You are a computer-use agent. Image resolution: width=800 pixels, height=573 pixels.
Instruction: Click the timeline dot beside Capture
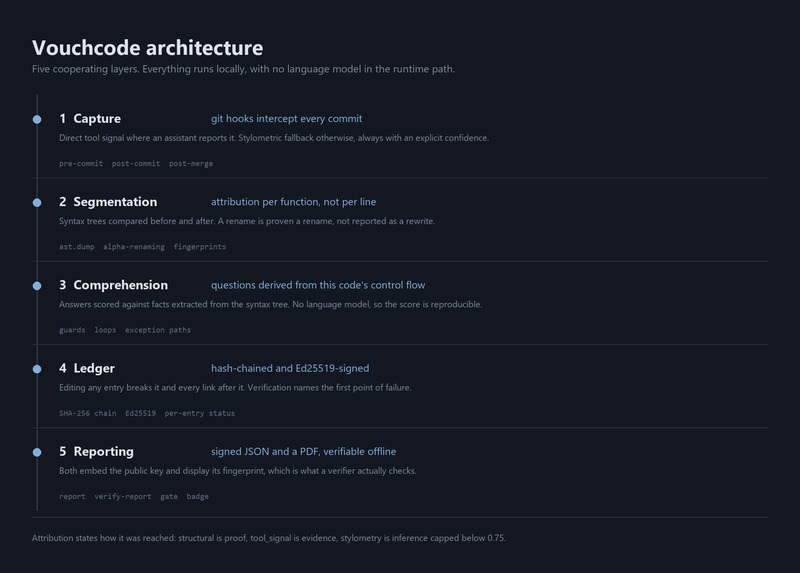click(37, 119)
